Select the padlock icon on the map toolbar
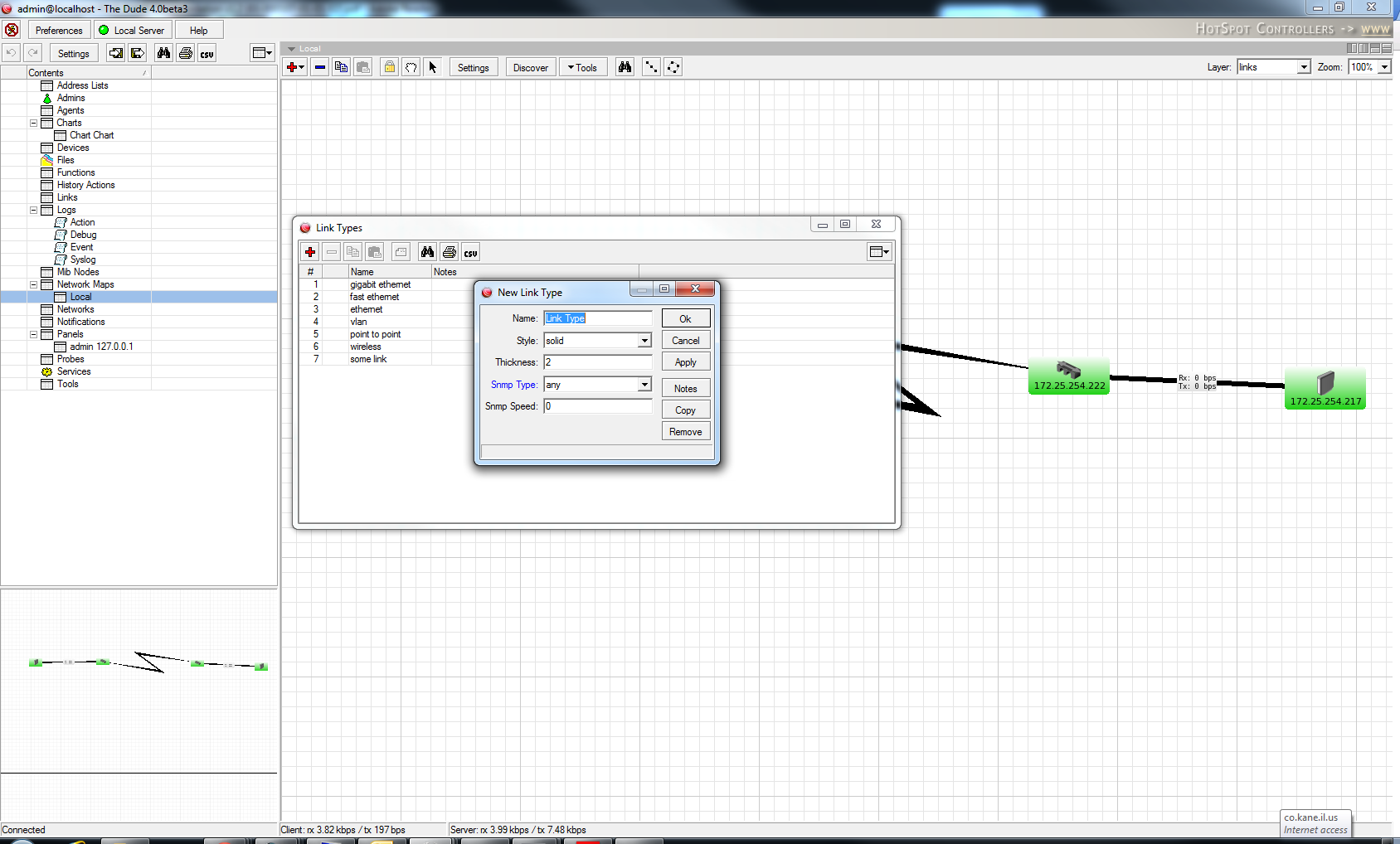The image size is (1400, 844). point(389,67)
